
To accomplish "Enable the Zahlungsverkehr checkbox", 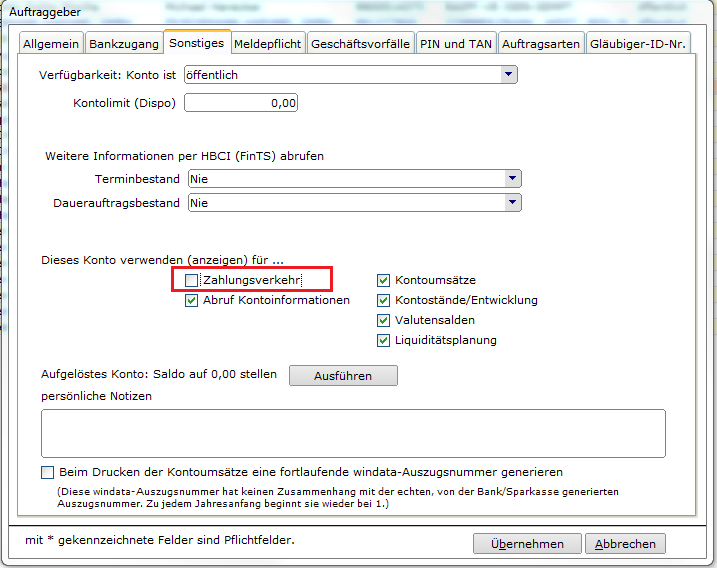I will pyautogui.click(x=191, y=280).
